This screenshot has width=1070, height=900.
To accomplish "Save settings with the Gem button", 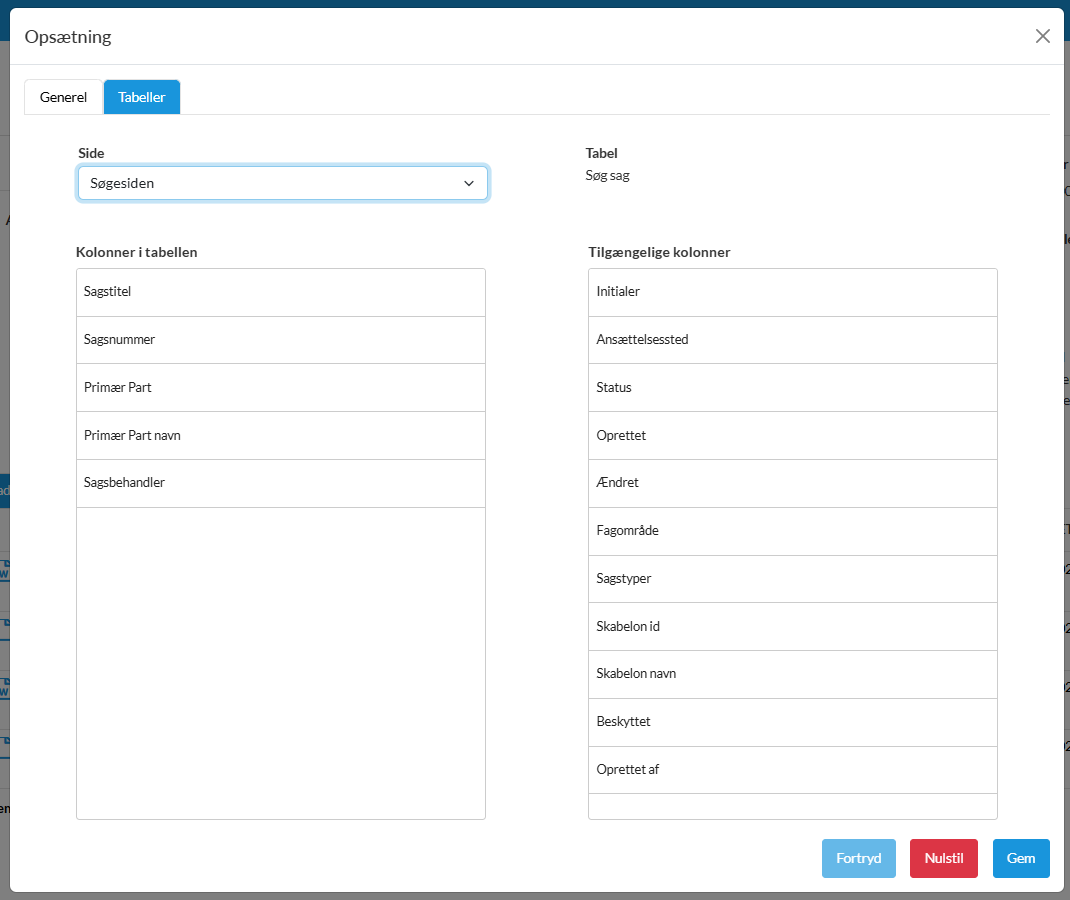I will point(1020,858).
